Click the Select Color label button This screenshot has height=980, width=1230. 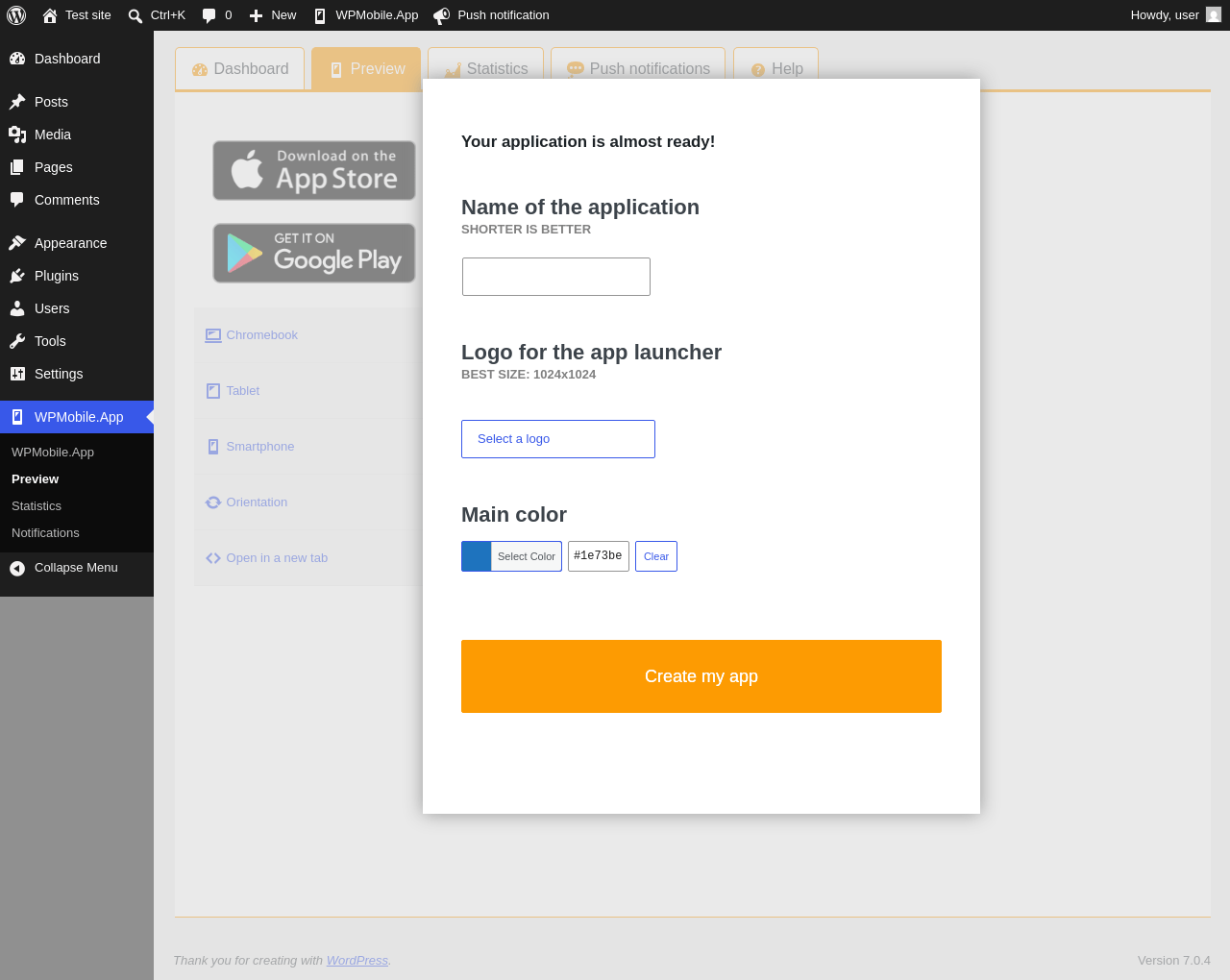[527, 556]
